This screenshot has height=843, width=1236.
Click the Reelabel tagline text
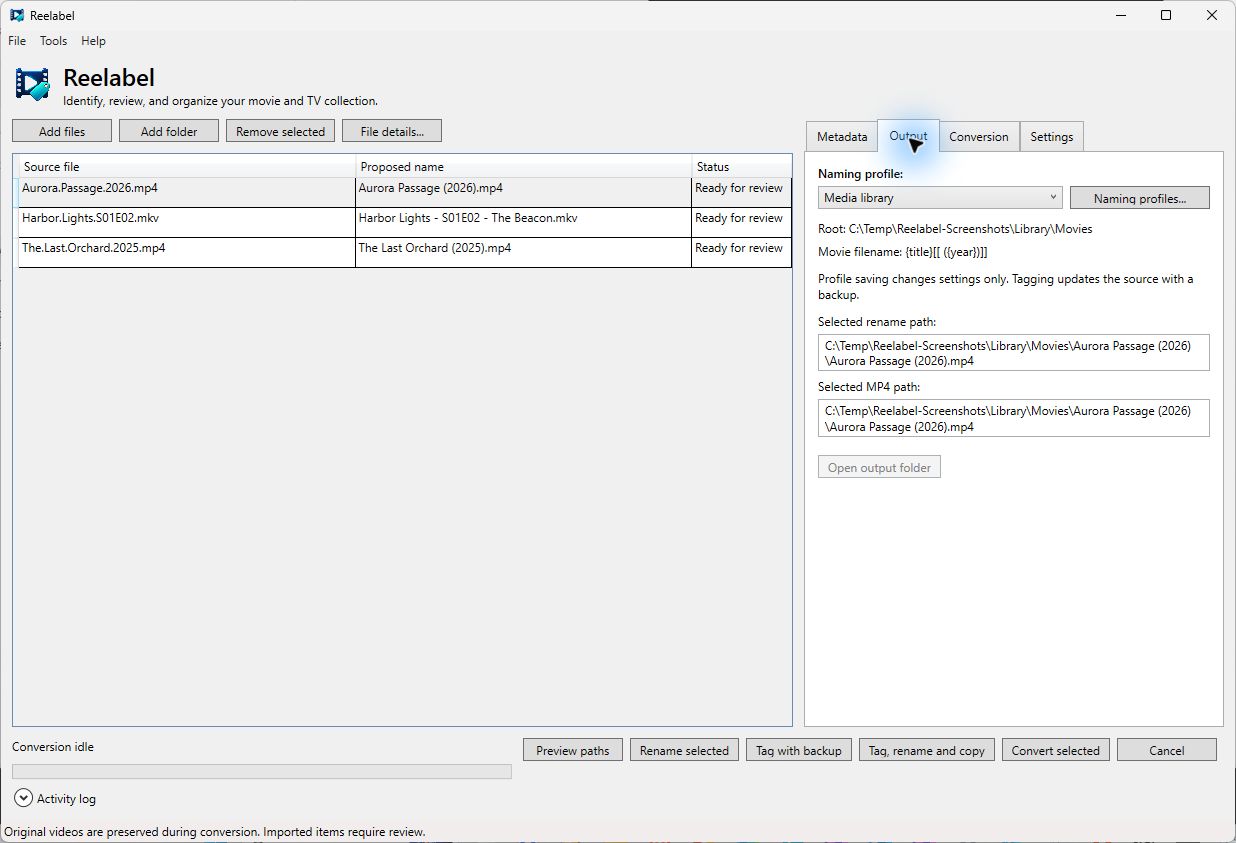tap(220, 101)
